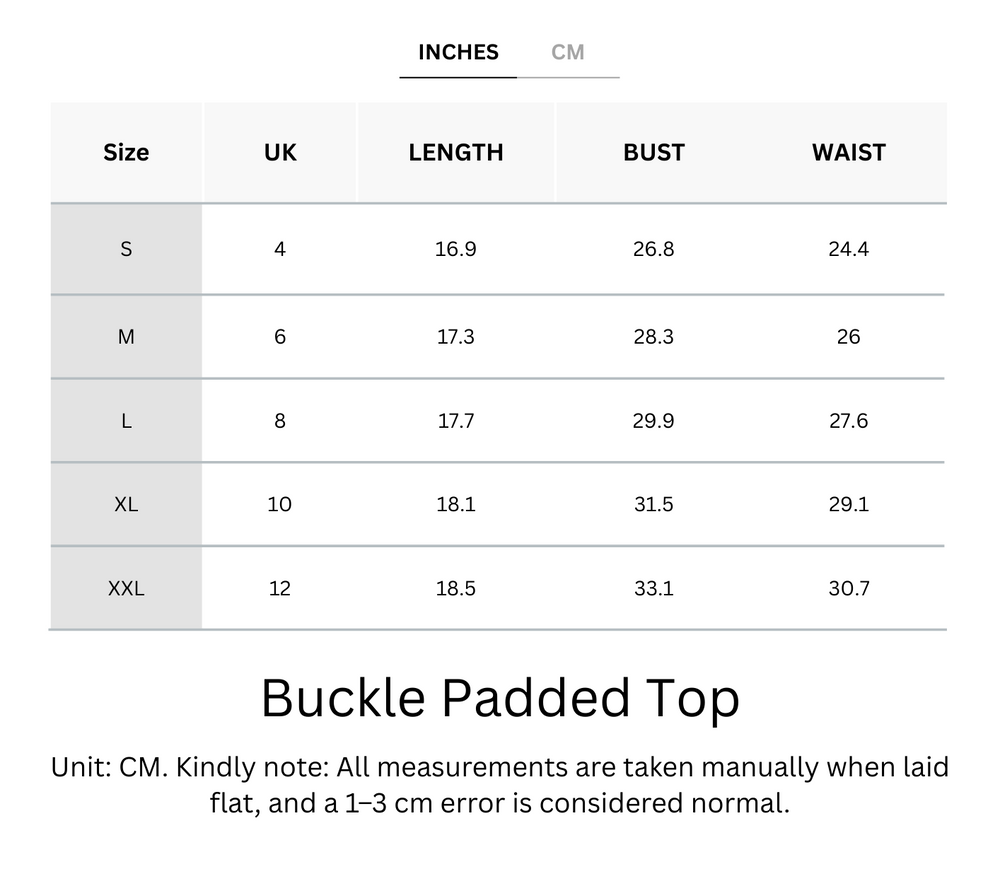Switch to the CM tab
The image size is (1000, 869).
[x=569, y=52]
